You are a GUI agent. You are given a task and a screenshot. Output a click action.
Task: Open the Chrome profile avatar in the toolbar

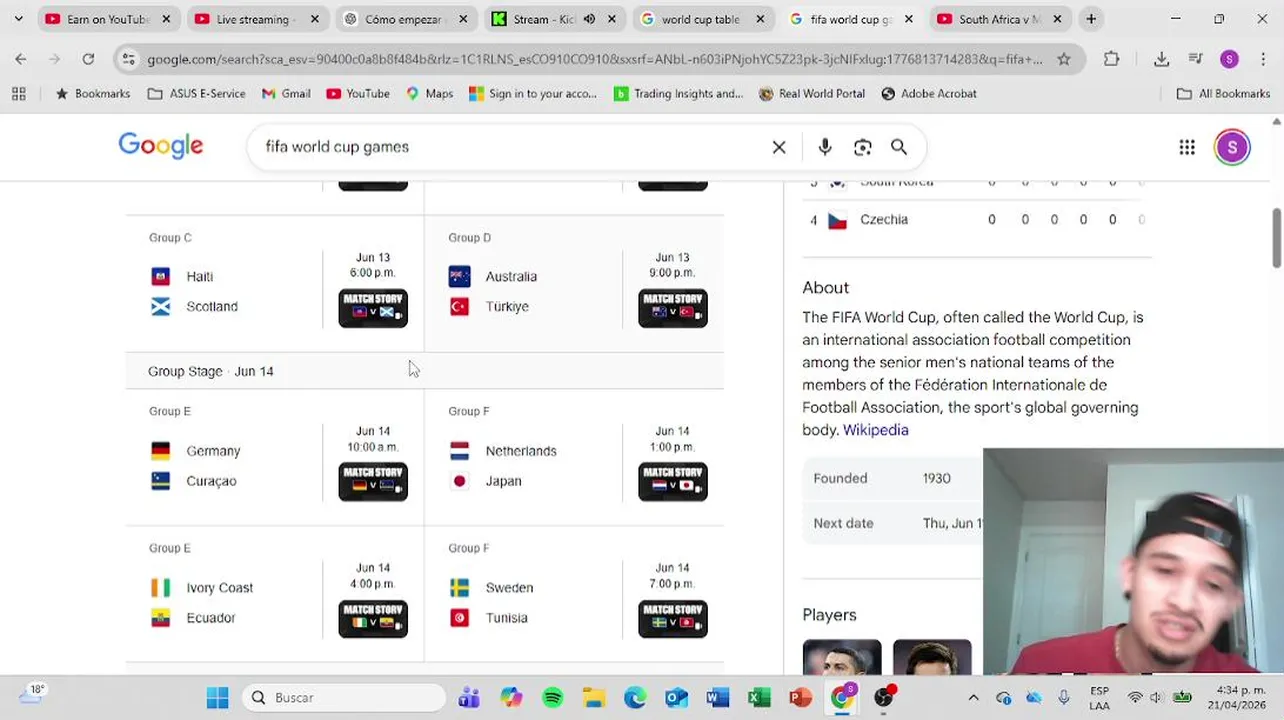1229,59
